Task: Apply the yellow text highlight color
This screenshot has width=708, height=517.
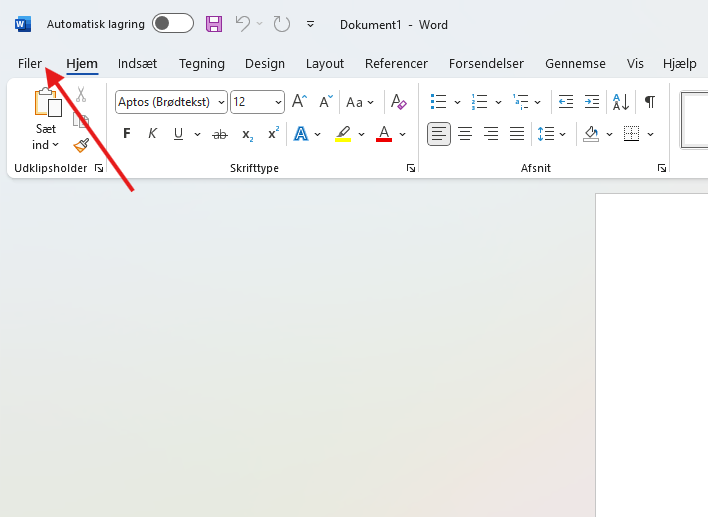Action: pos(343,134)
